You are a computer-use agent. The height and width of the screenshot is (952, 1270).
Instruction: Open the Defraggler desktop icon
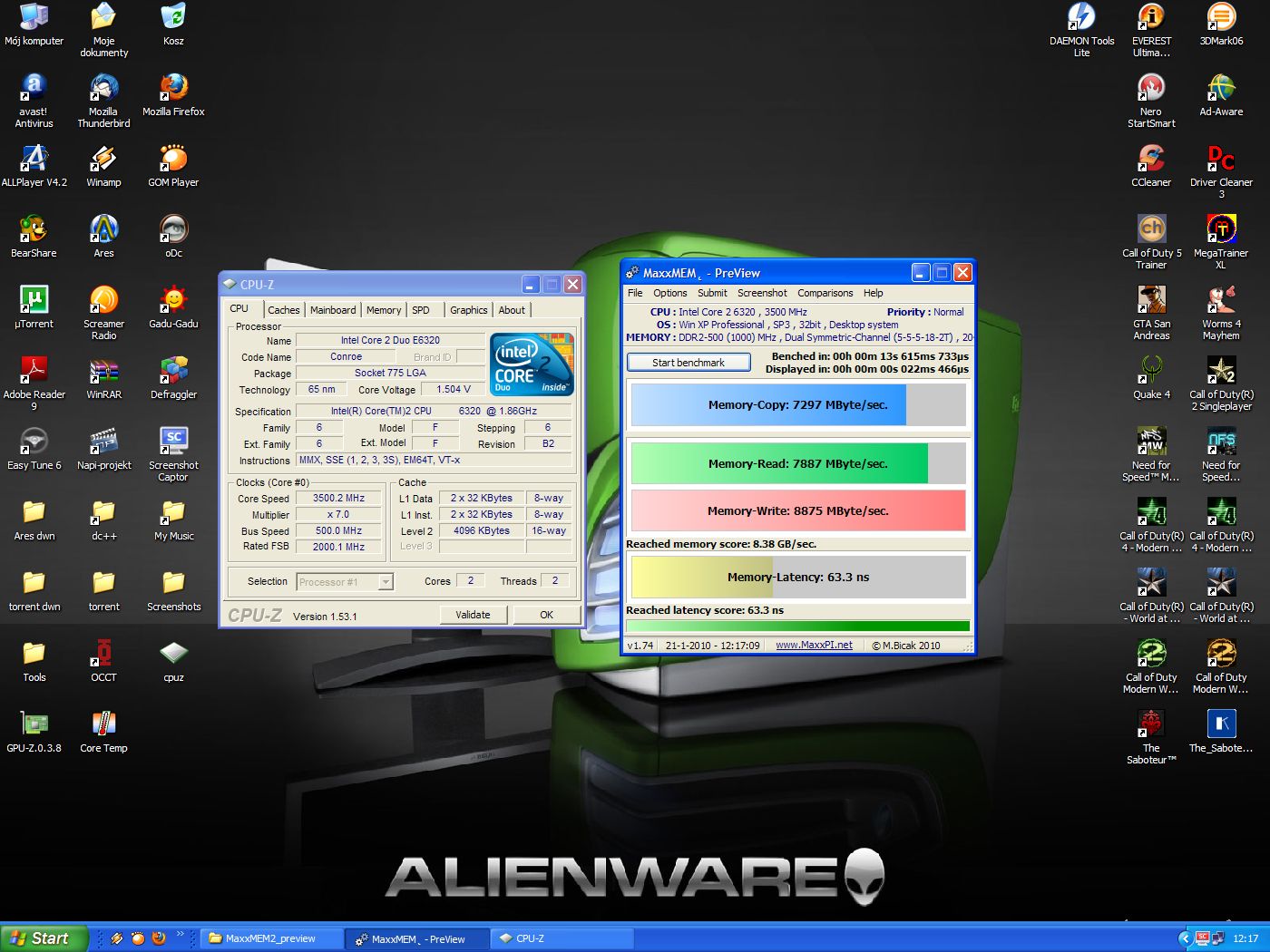(173, 378)
